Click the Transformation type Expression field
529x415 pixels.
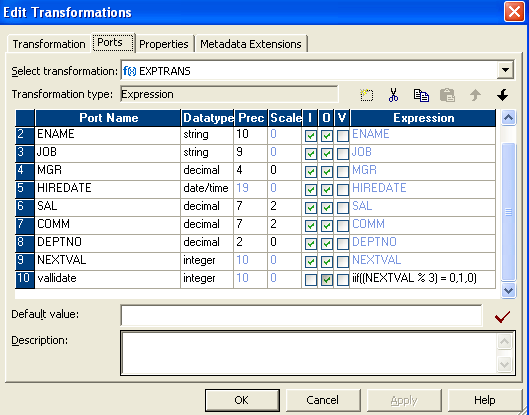(229, 94)
